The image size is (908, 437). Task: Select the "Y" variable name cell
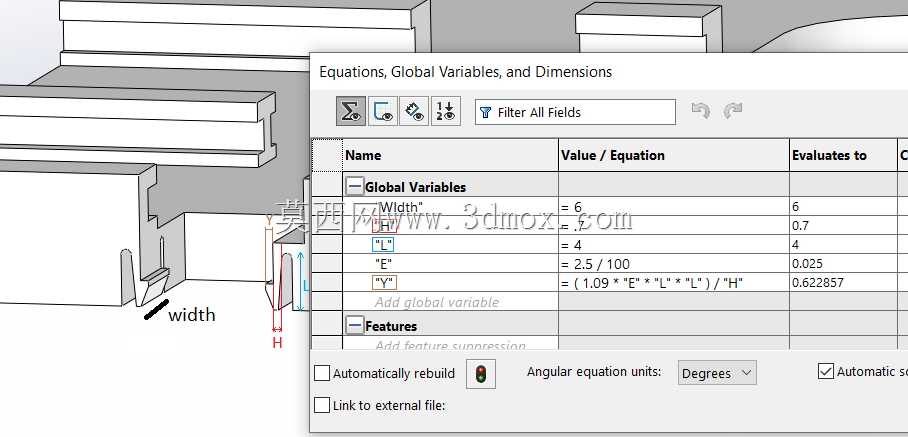451,283
